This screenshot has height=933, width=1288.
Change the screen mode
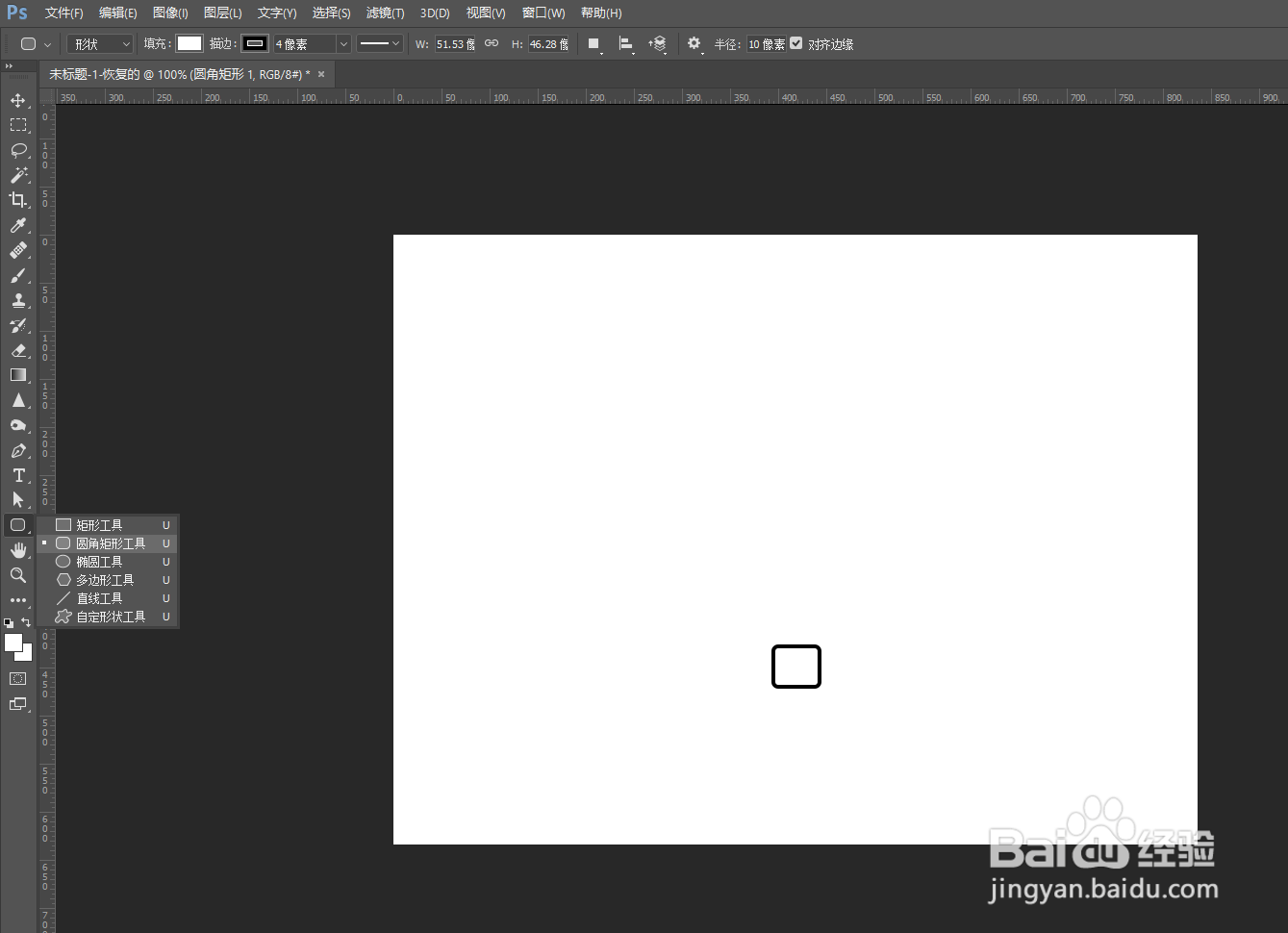pyautogui.click(x=18, y=704)
